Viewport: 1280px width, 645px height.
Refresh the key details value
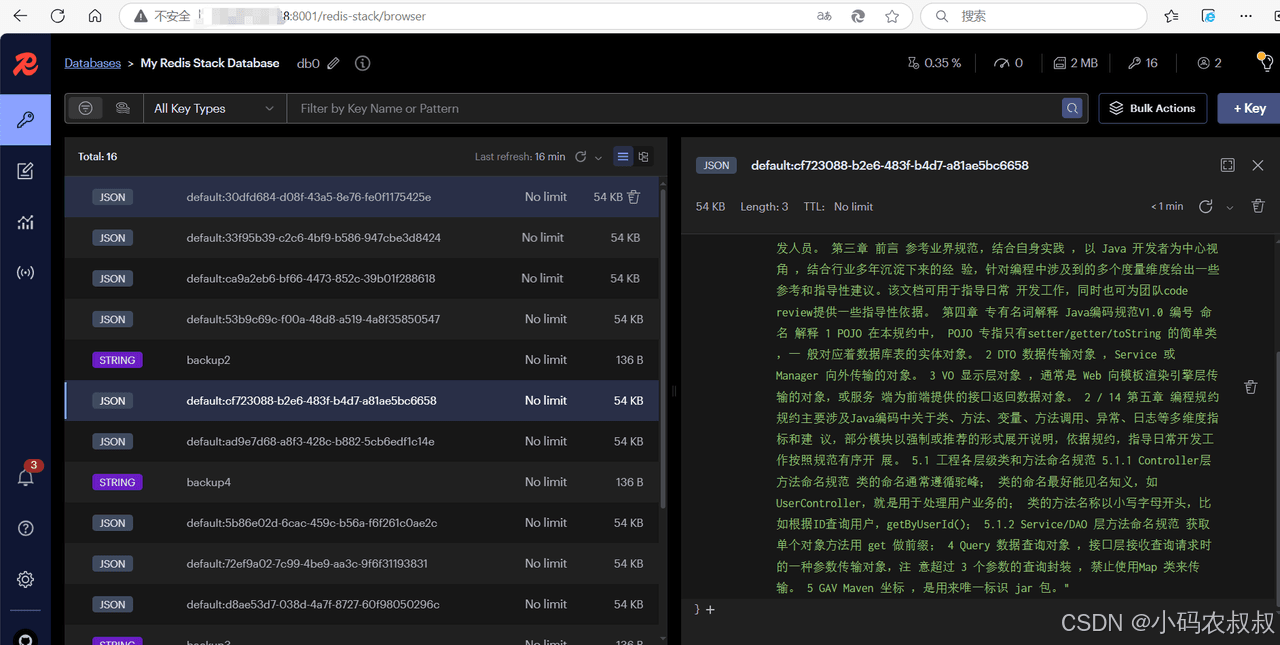point(1206,206)
